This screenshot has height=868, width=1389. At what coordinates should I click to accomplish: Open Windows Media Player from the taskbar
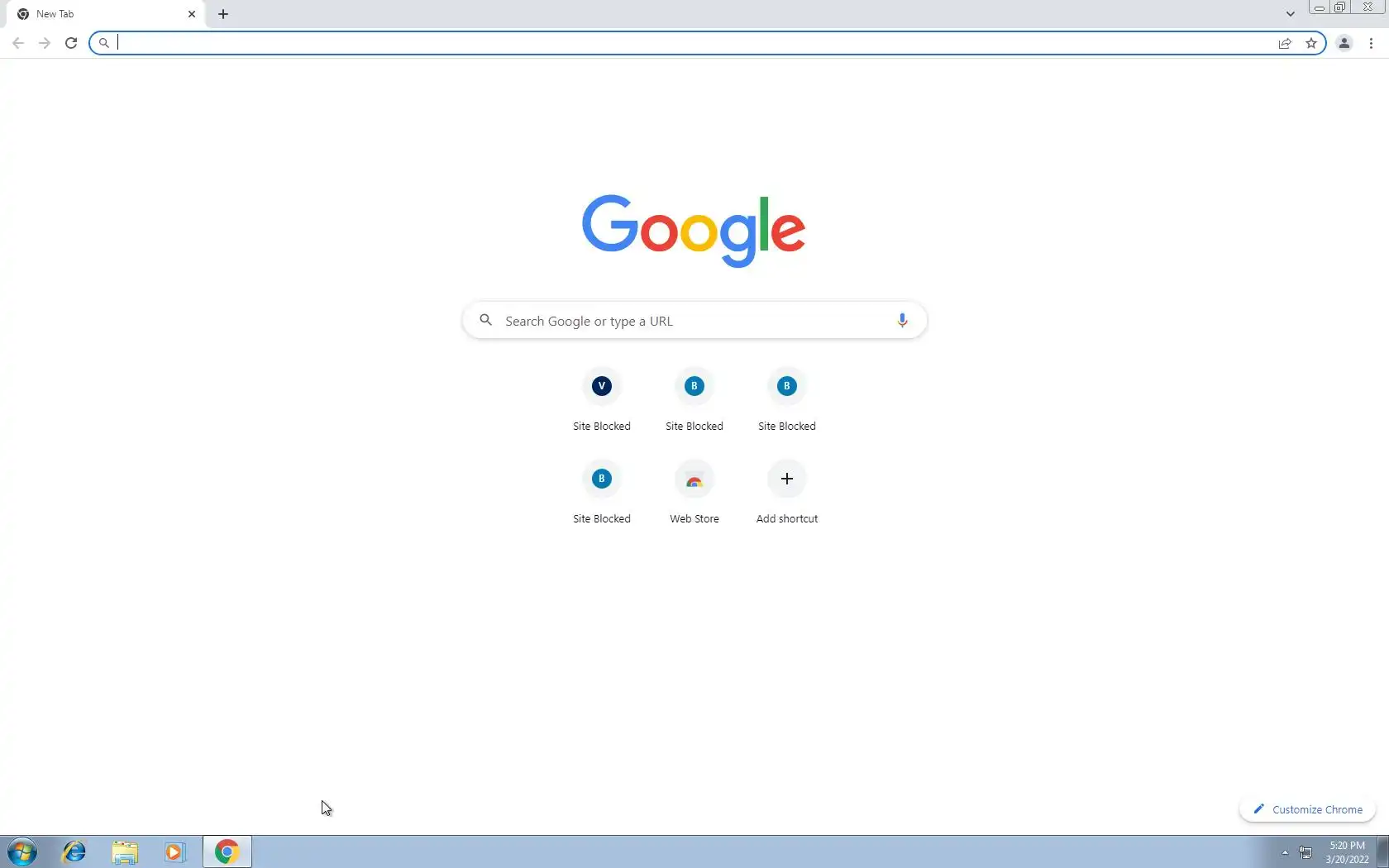pyautogui.click(x=175, y=851)
